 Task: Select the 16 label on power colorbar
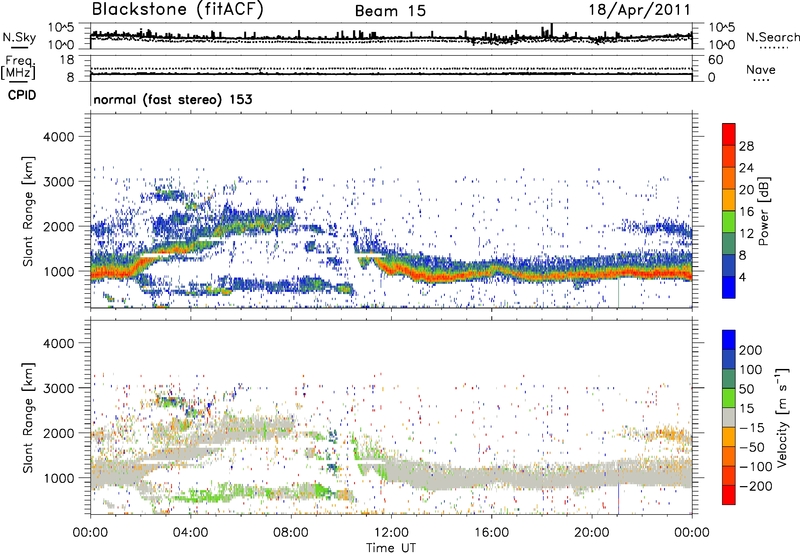tap(746, 212)
